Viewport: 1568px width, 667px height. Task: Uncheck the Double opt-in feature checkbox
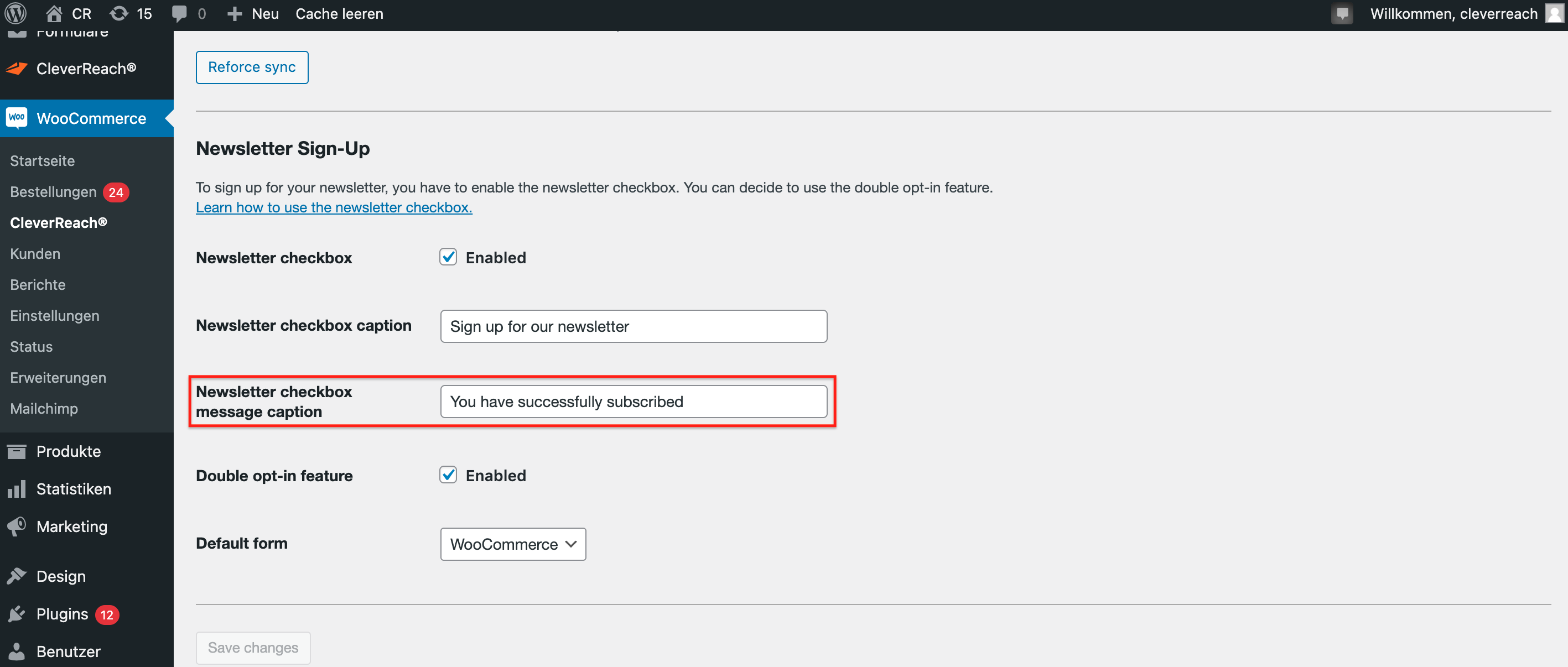click(448, 475)
